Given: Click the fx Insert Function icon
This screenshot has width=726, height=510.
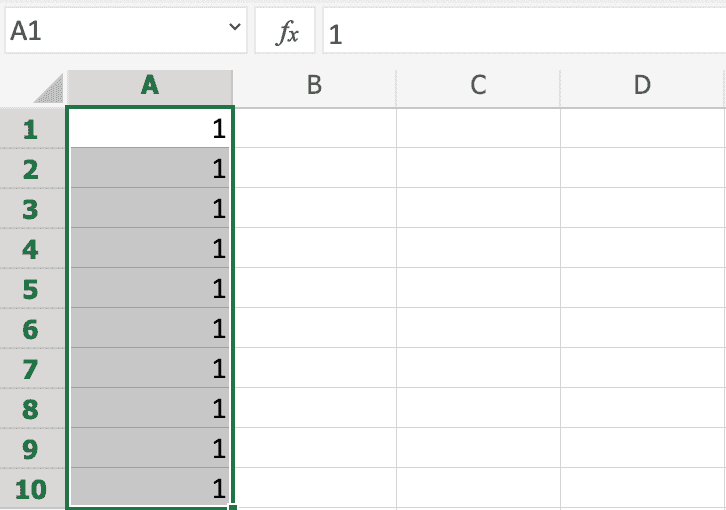Looking at the screenshot, I should [x=287, y=34].
